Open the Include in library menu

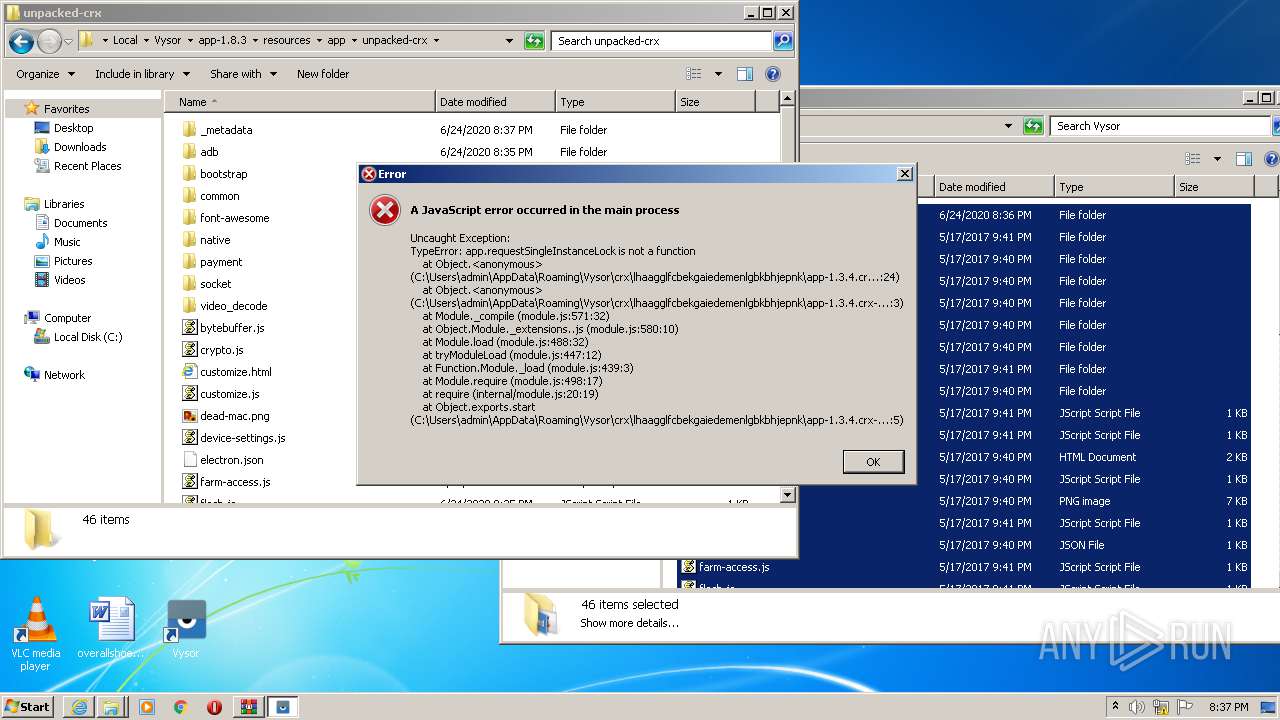(x=141, y=74)
